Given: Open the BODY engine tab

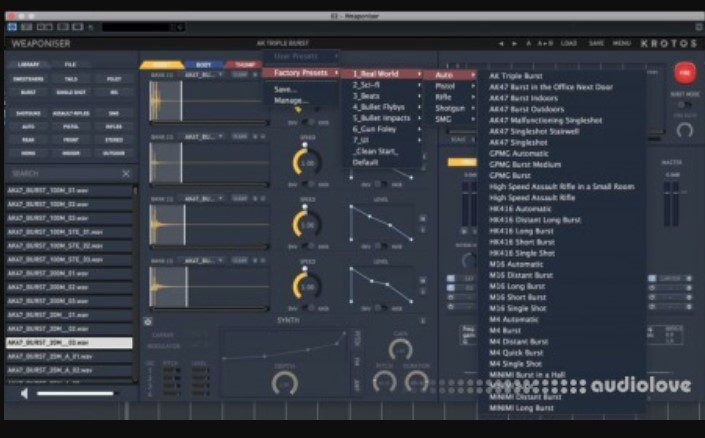Looking at the screenshot, I should click(x=203, y=65).
